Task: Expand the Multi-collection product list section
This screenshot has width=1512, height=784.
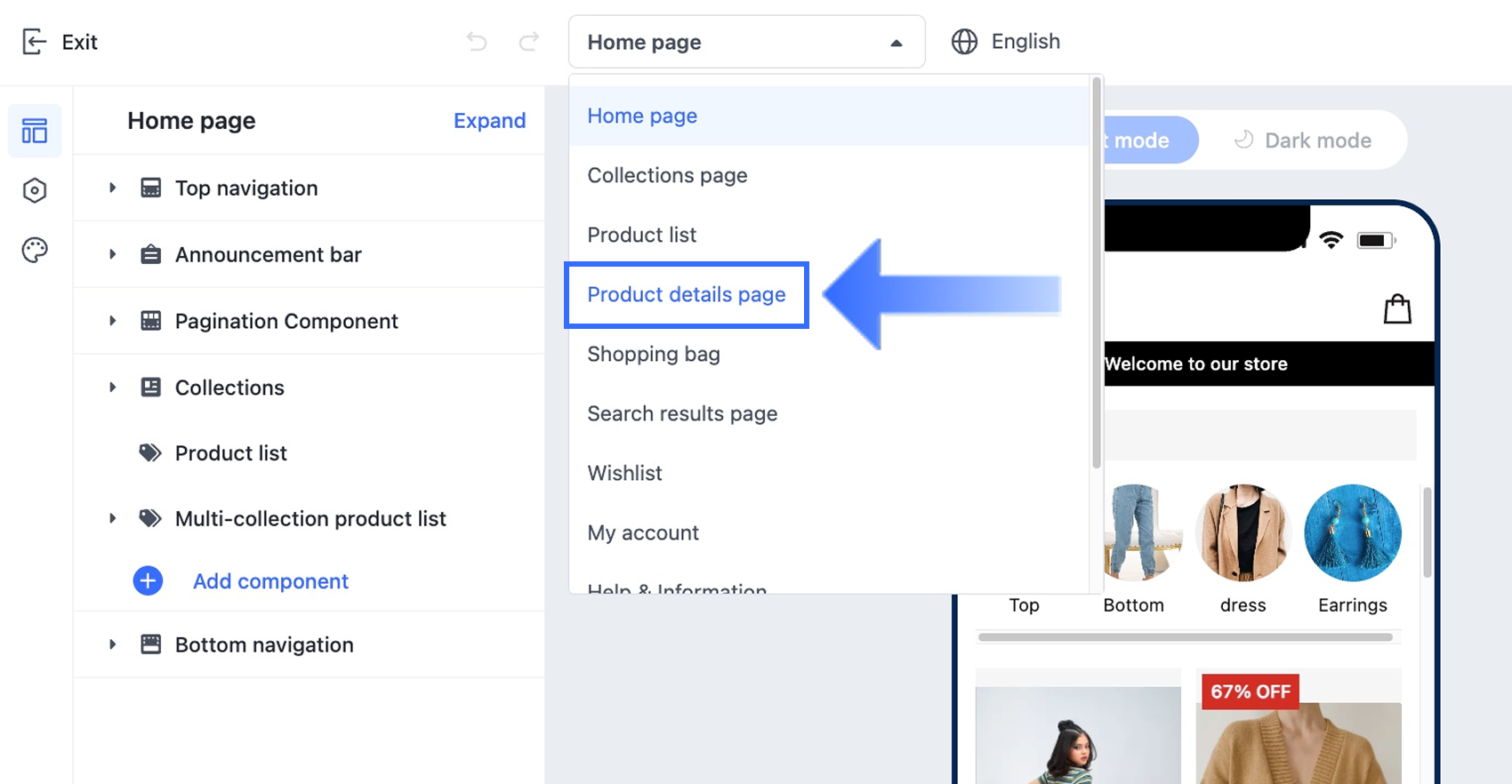Action: coord(112,518)
